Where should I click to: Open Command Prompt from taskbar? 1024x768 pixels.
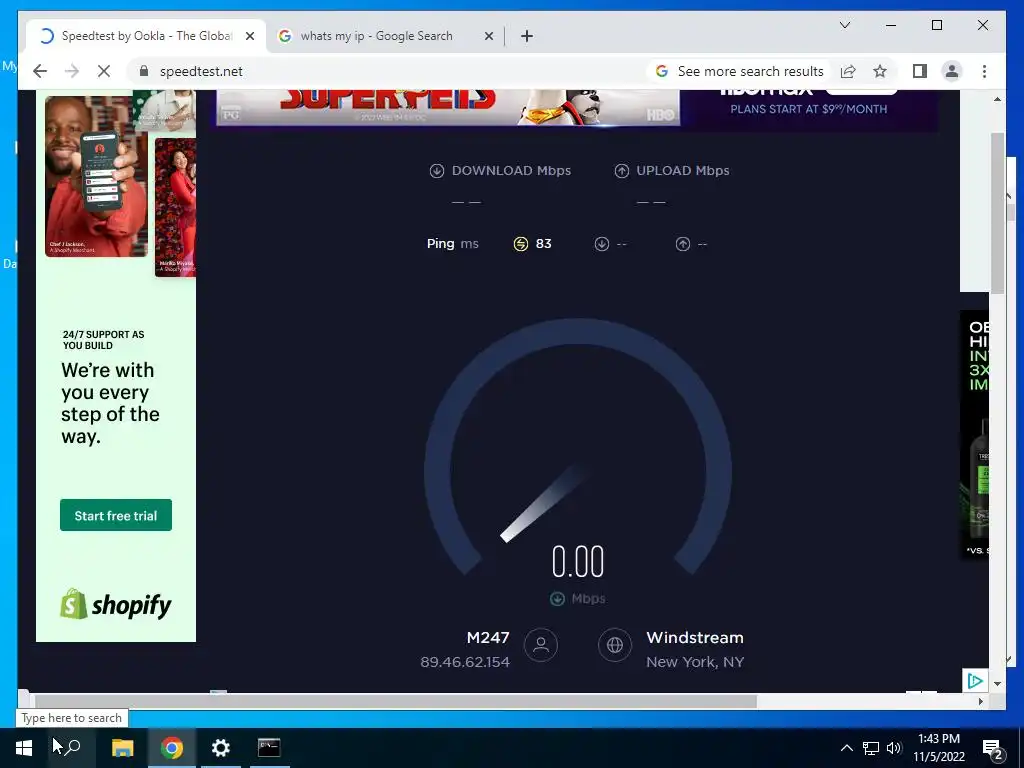(269, 748)
